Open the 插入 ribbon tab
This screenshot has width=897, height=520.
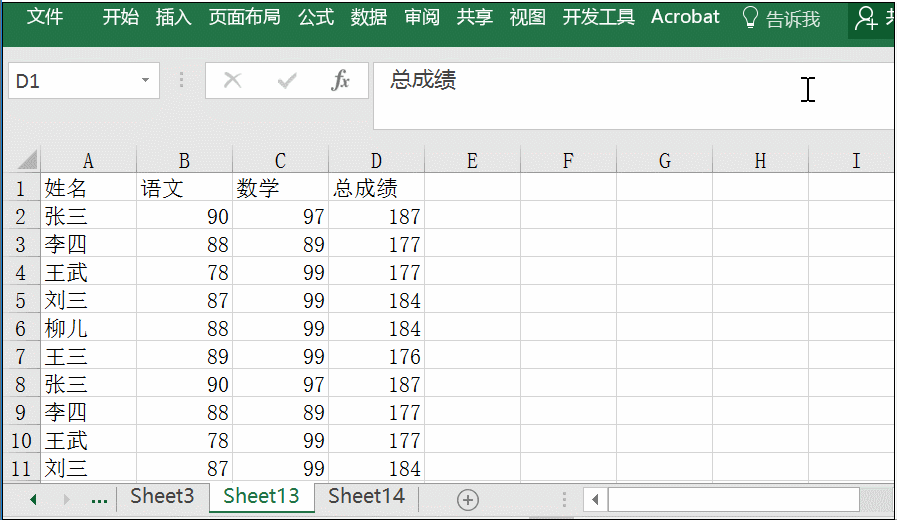pyautogui.click(x=173, y=17)
